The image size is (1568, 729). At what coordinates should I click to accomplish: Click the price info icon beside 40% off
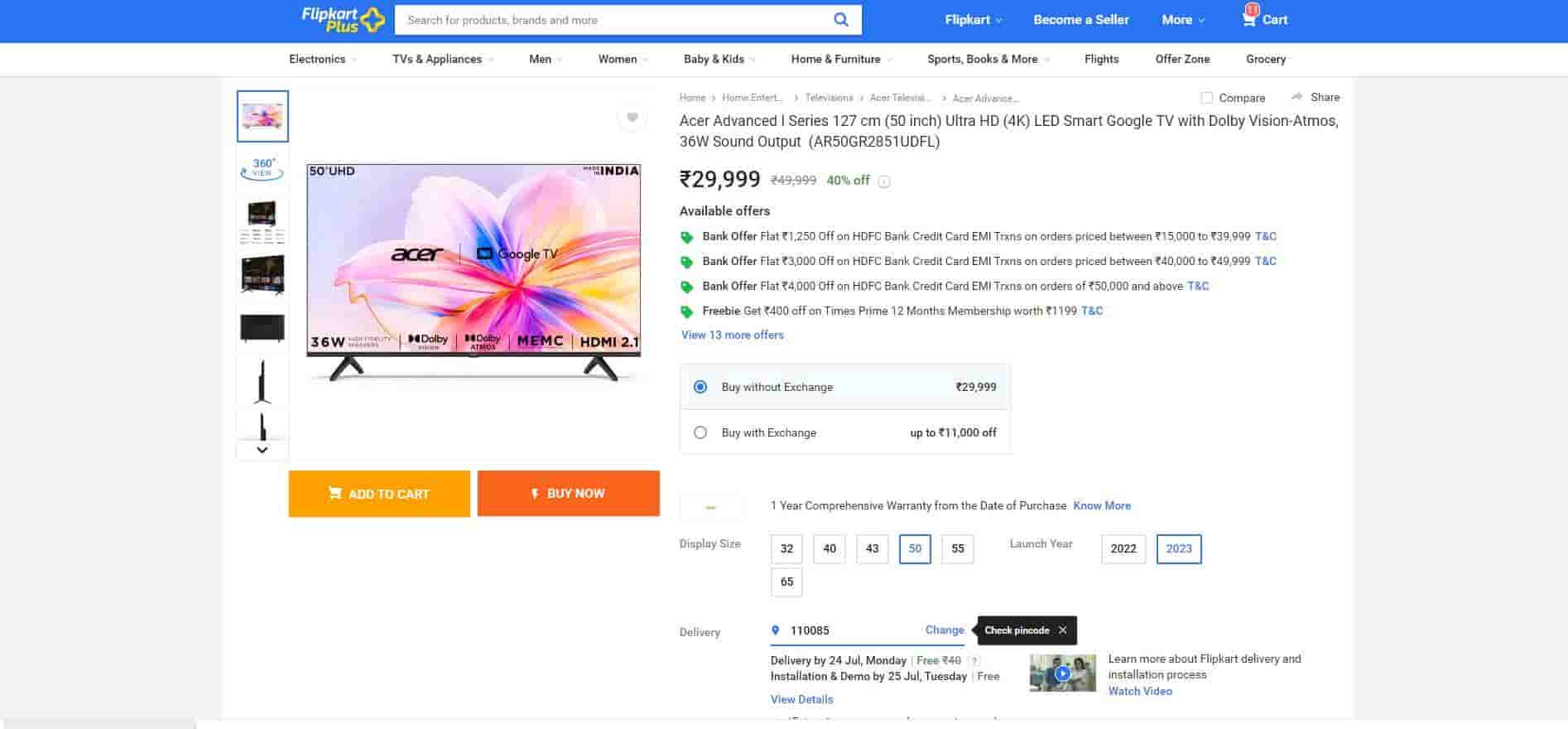pos(884,182)
